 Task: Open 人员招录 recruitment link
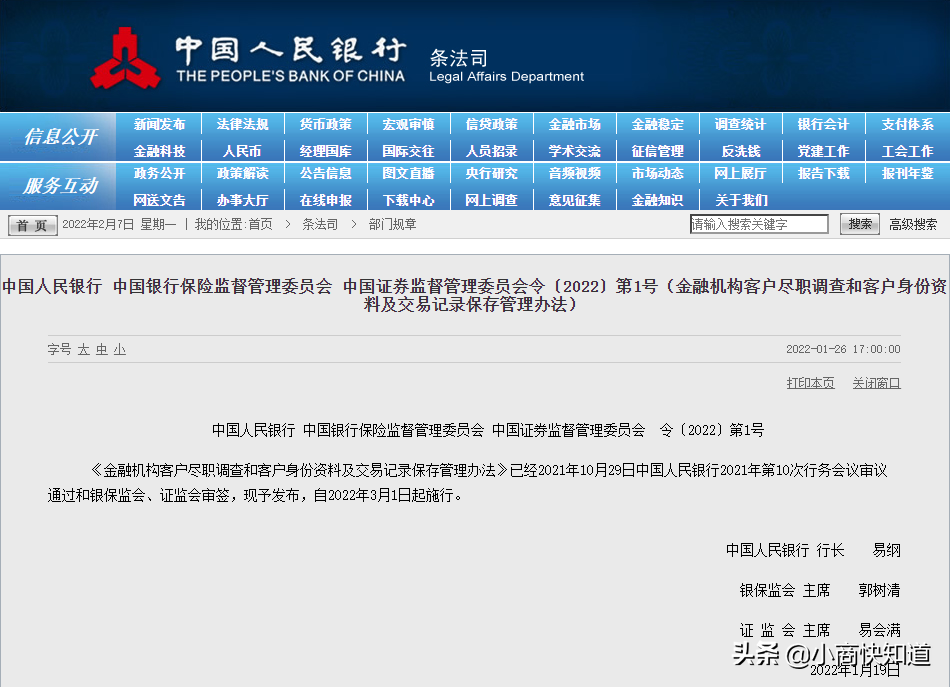coord(491,151)
